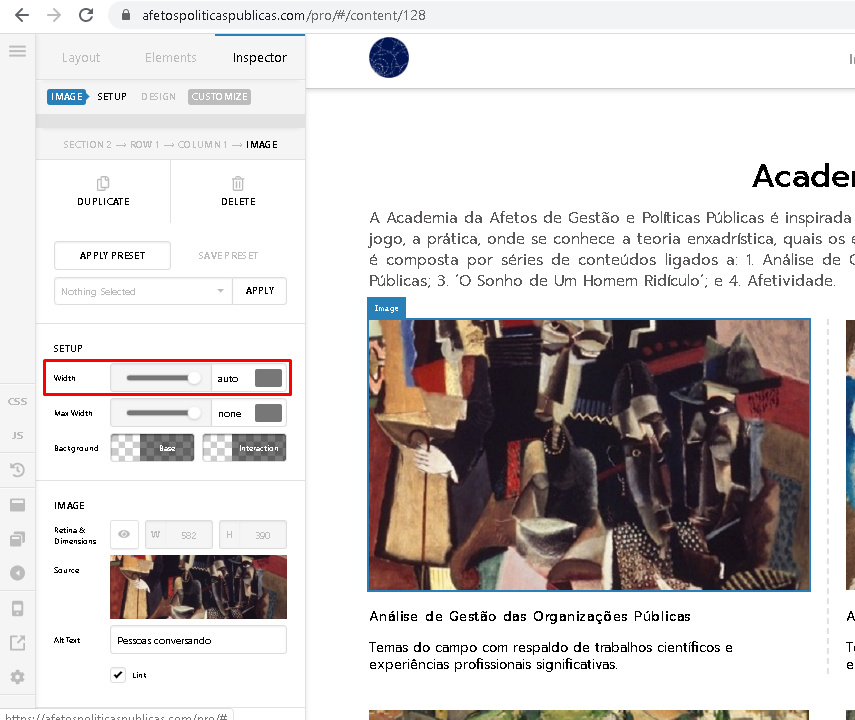
Task: Click the browser forward arrow
Action: click(54, 15)
